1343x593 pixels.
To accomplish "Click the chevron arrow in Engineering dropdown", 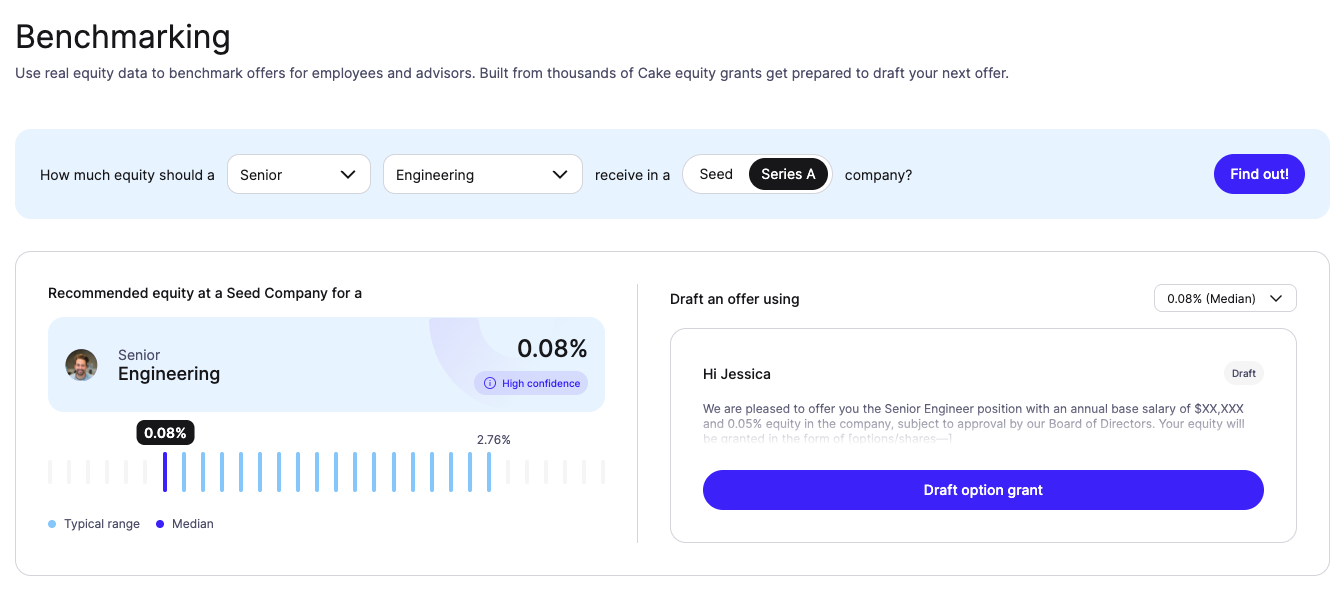I will point(560,174).
